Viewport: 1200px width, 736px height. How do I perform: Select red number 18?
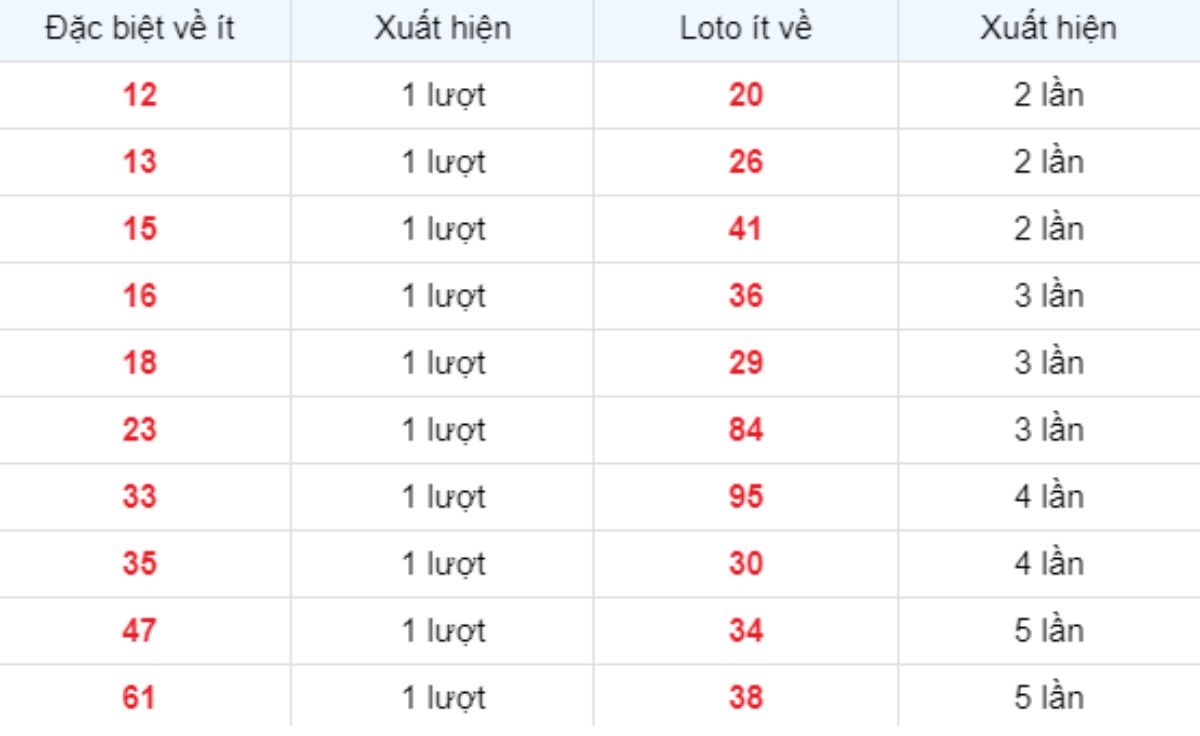tap(140, 363)
